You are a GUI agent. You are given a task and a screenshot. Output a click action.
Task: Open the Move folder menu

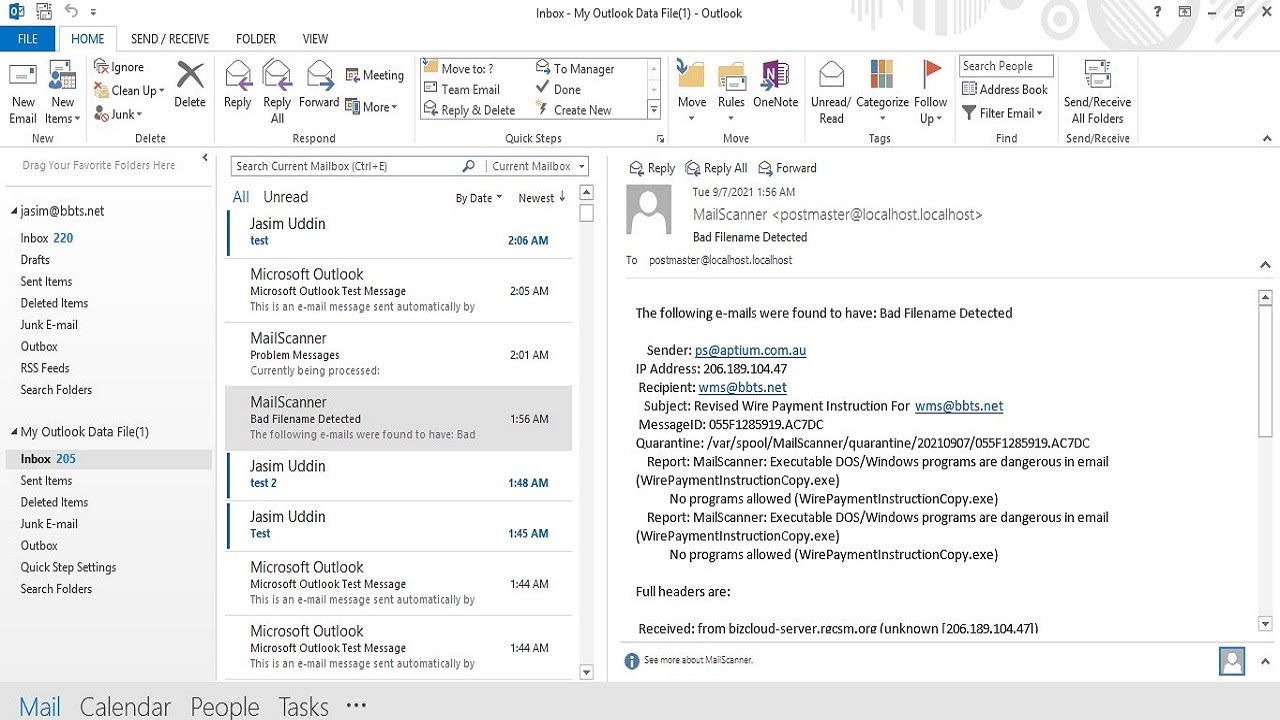pyautogui.click(x=692, y=92)
